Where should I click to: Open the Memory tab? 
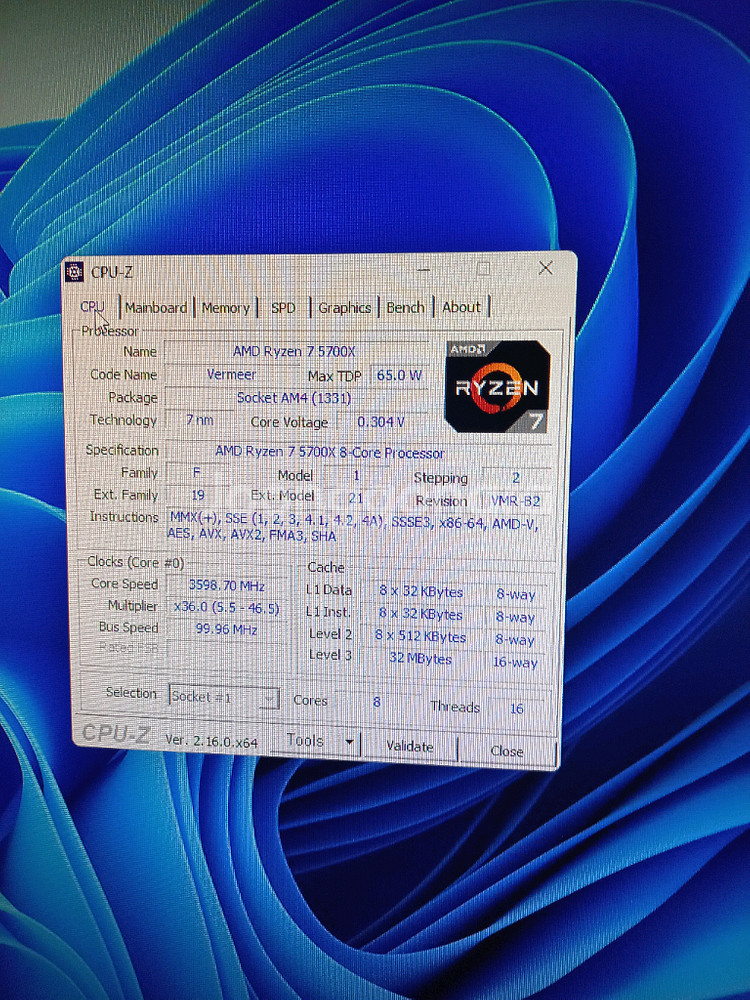[225, 308]
